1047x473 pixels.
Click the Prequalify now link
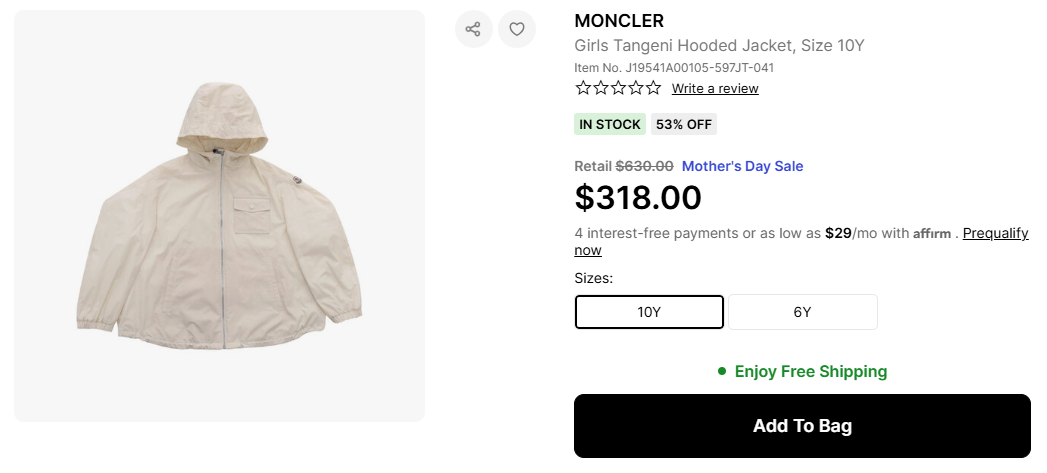coord(995,233)
